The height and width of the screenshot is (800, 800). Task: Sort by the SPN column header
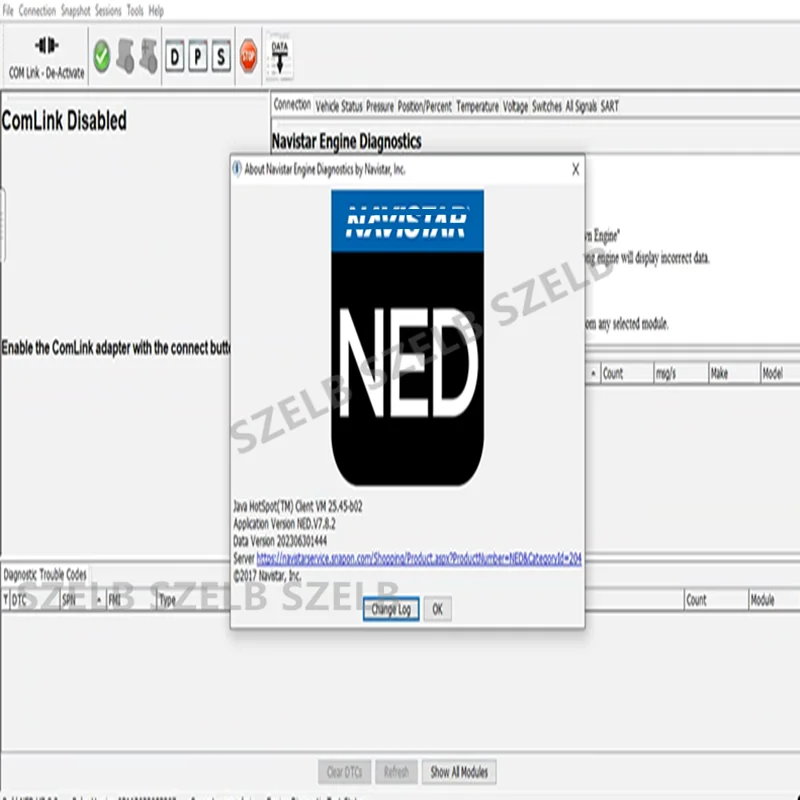coord(83,600)
